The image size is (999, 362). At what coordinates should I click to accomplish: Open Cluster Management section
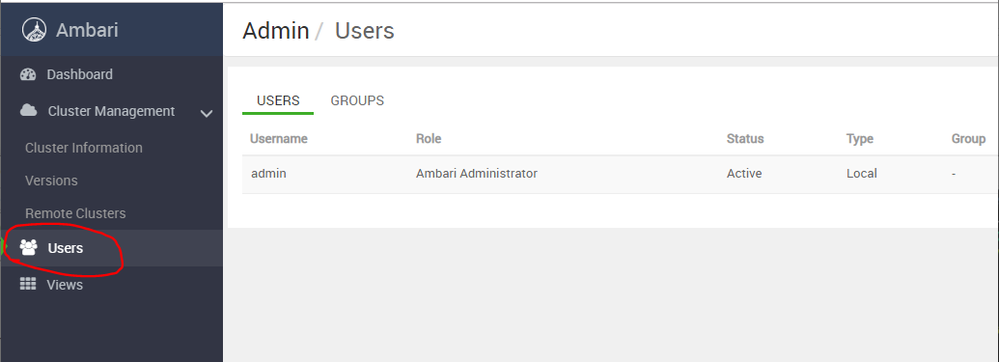pyautogui.click(x=111, y=111)
